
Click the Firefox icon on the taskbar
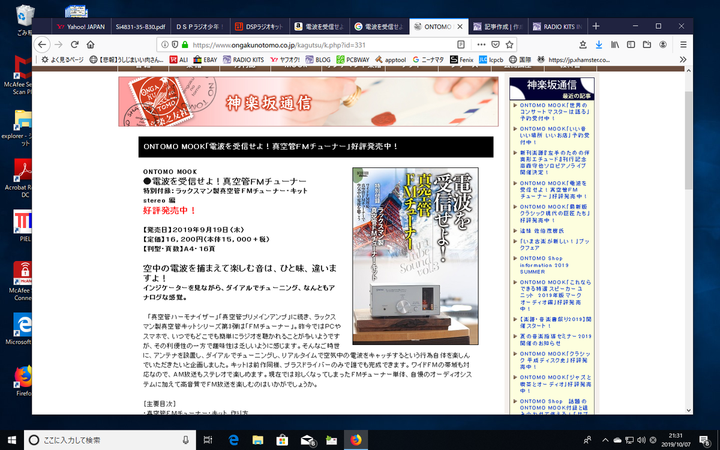(354, 439)
